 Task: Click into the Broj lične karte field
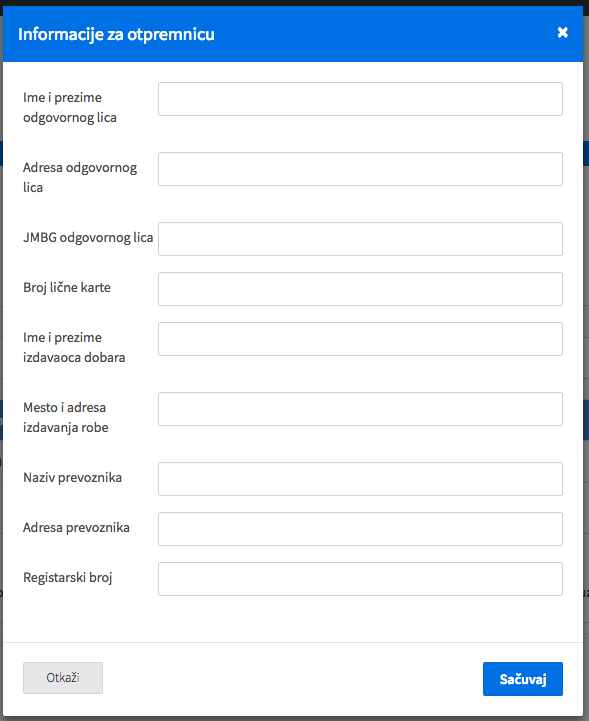pyautogui.click(x=360, y=289)
